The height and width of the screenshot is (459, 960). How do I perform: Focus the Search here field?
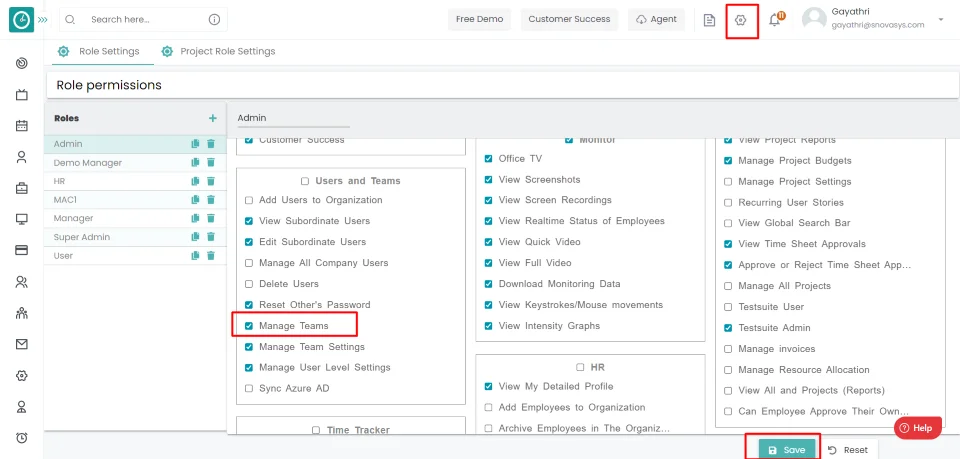pos(143,20)
